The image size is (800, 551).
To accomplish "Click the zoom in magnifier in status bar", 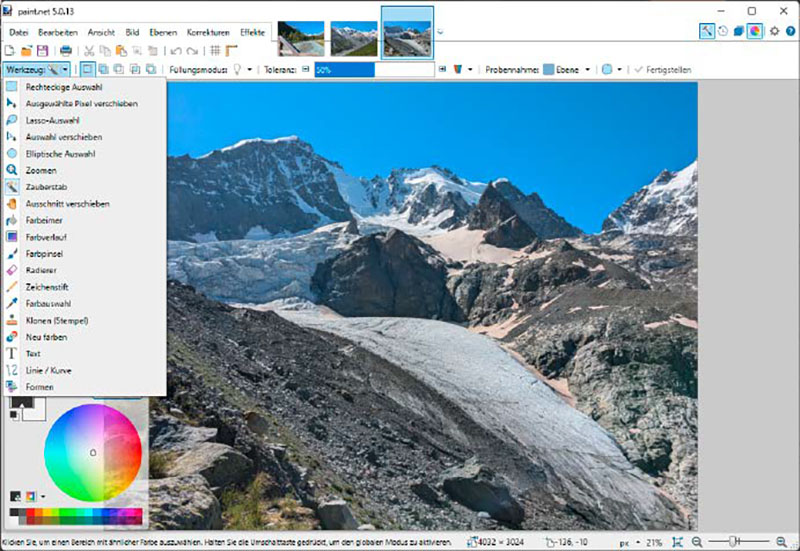I will click(781, 542).
